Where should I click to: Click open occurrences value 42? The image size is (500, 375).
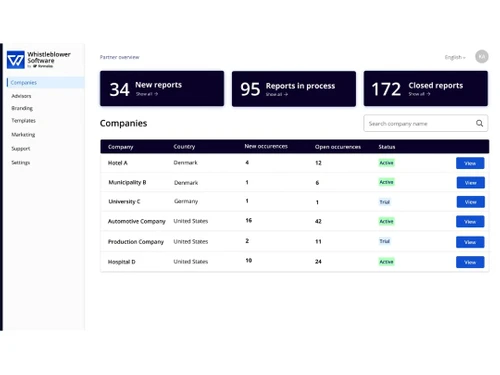(318, 221)
